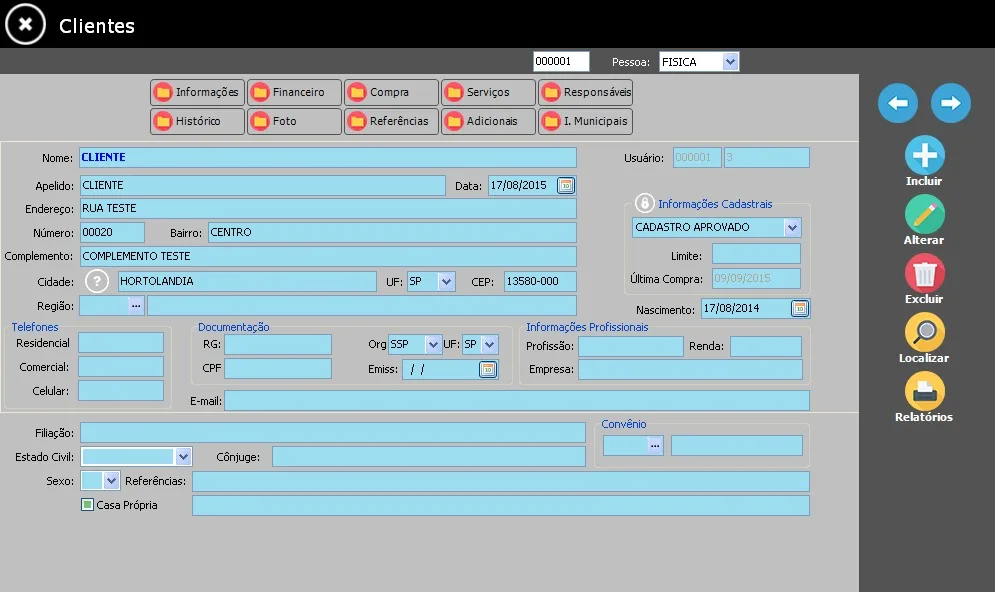Image resolution: width=995 pixels, height=592 pixels.
Task: Click the E-mail input field
Action: [x=517, y=400]
